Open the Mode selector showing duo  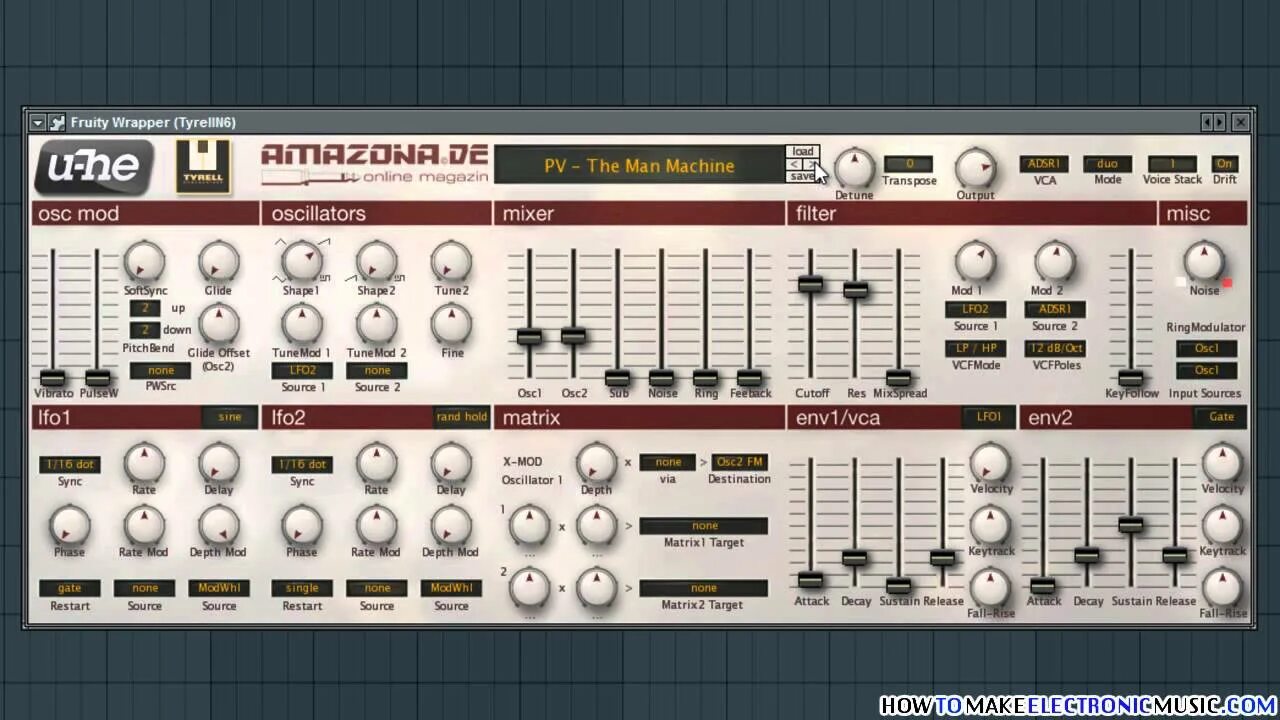[x=1107, y=164]
